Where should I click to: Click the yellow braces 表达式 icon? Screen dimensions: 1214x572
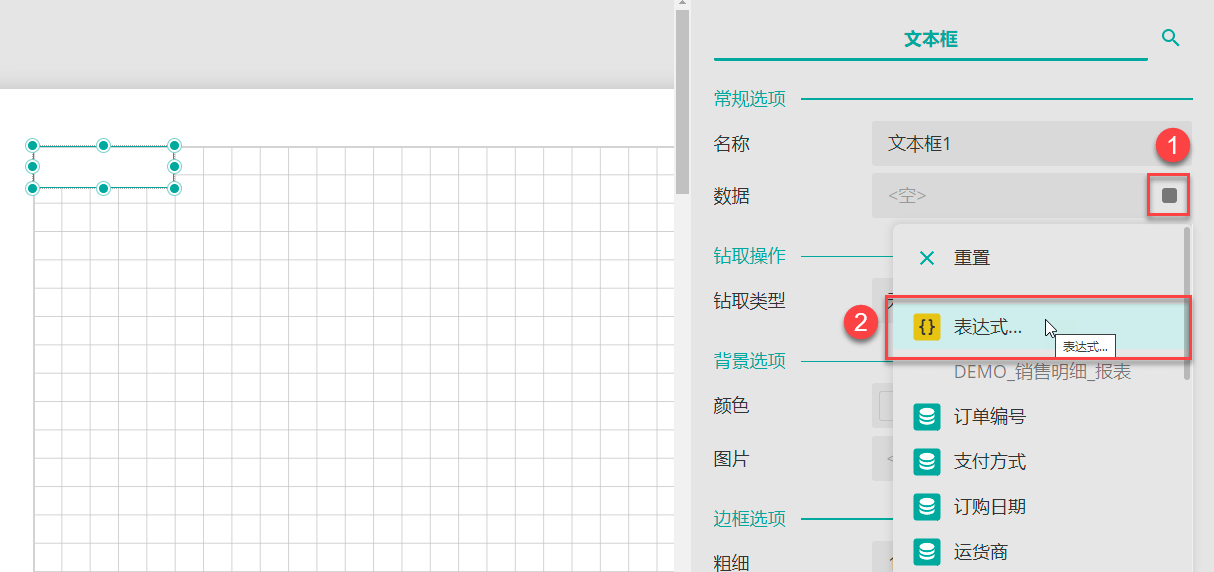tap(927, 326)
